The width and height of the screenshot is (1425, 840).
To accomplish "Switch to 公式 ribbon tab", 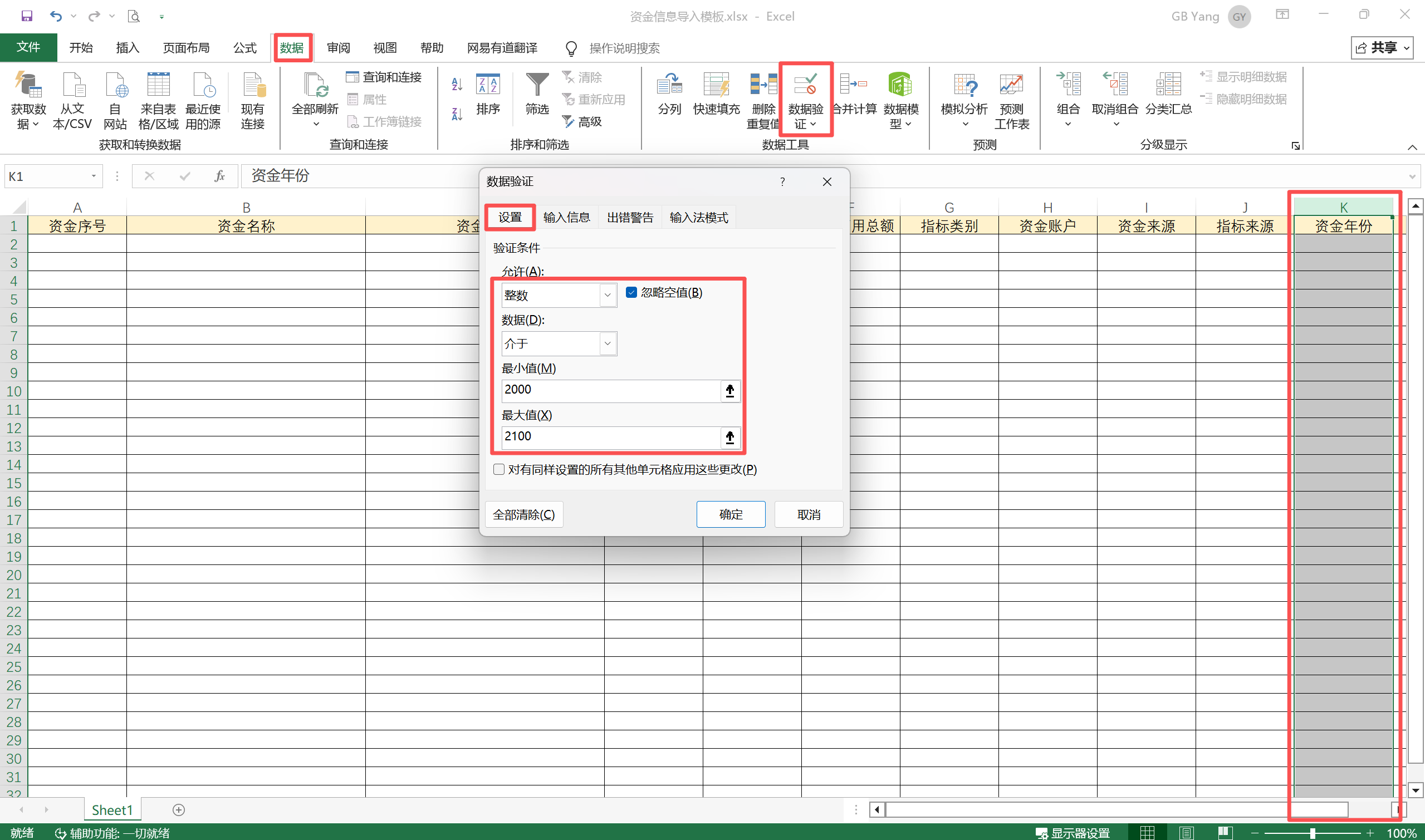I will [244, 47].
